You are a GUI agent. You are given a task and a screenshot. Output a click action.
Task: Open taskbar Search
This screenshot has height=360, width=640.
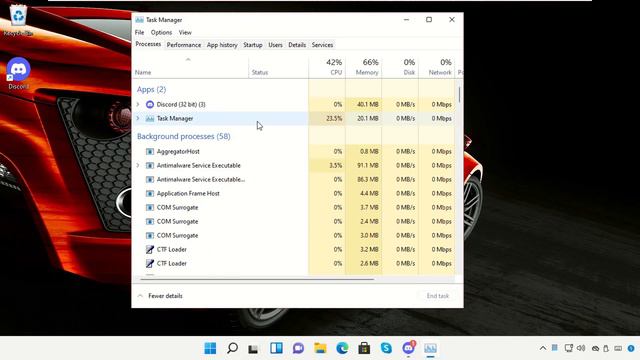coord(232,348)
